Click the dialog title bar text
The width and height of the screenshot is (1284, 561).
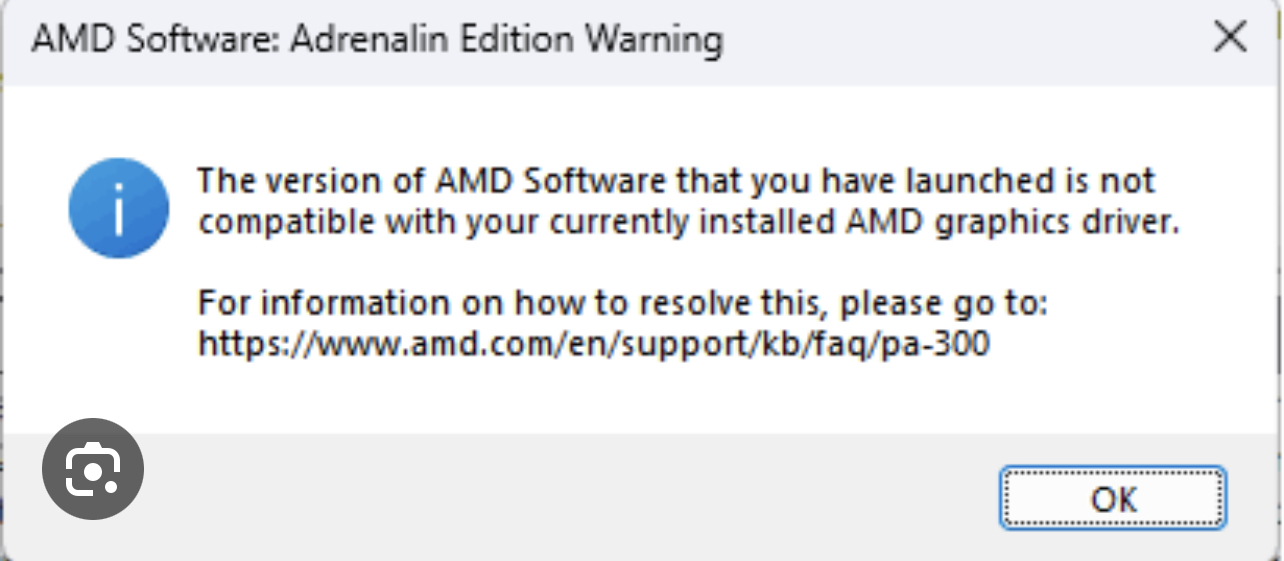(376, 39)
